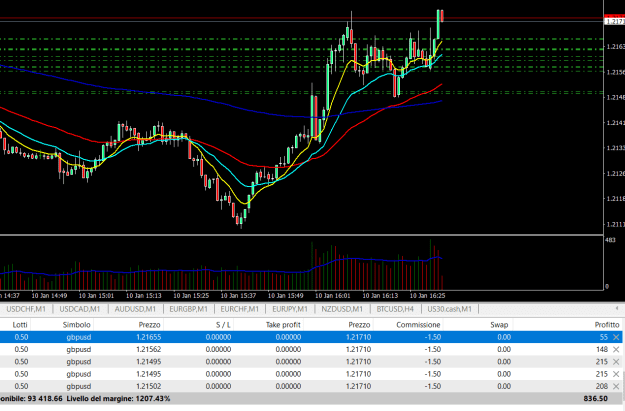
Task: Open the AUDUSD,M1 chart tab
Action: pyautogui.click(x=135, y=309)
